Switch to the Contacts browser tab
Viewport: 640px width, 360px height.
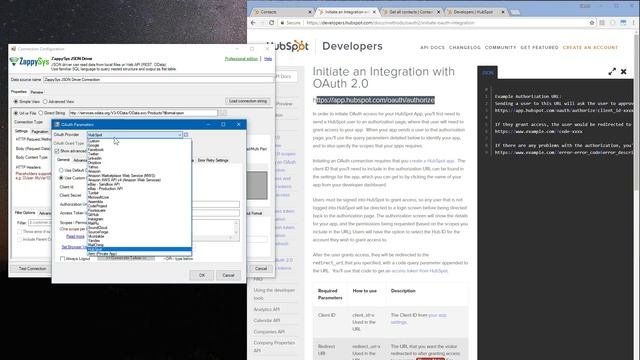(x=280, y=12)
